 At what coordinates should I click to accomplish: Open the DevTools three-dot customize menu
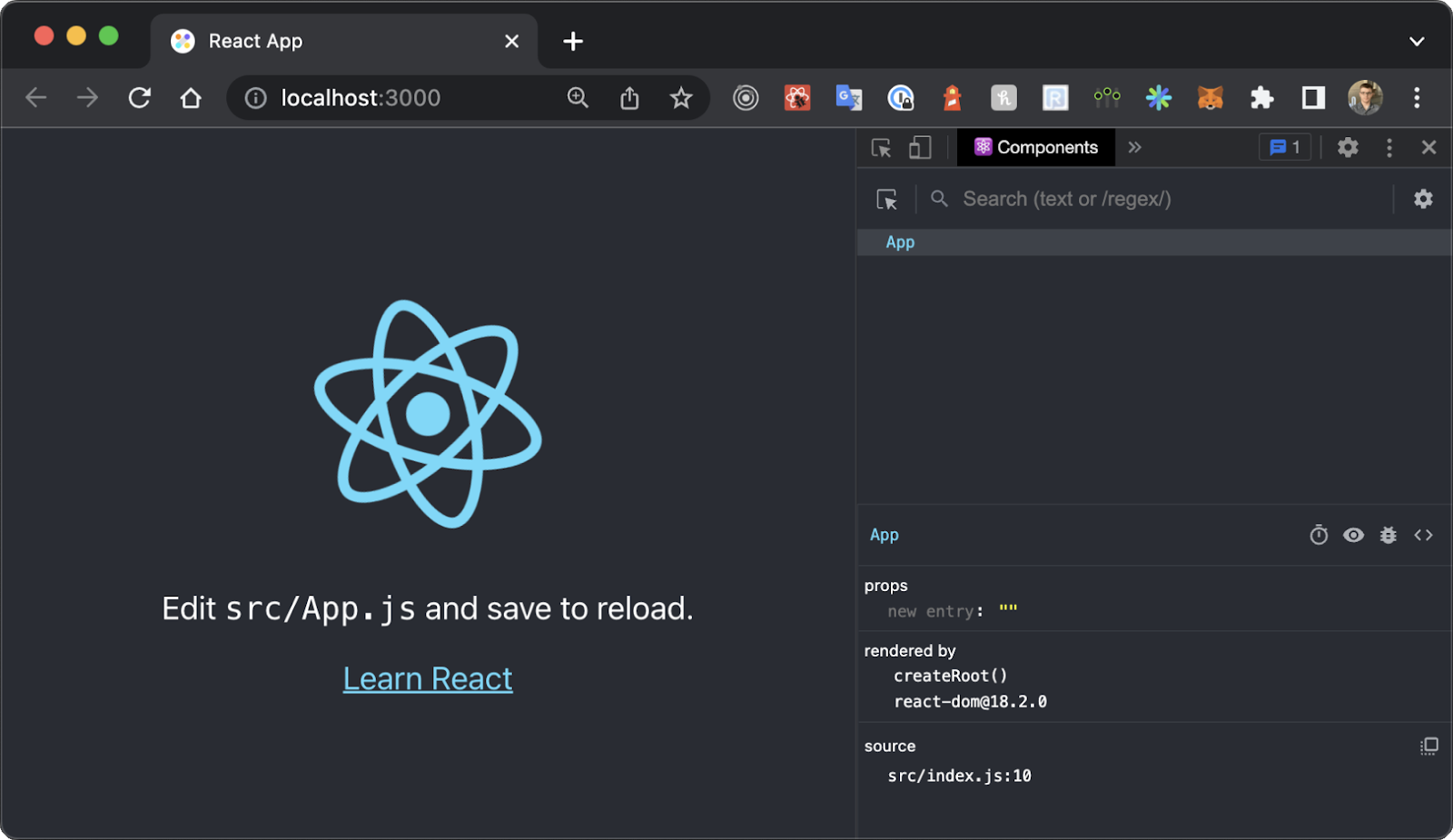pyautogui.click(x=1389, y=148)
